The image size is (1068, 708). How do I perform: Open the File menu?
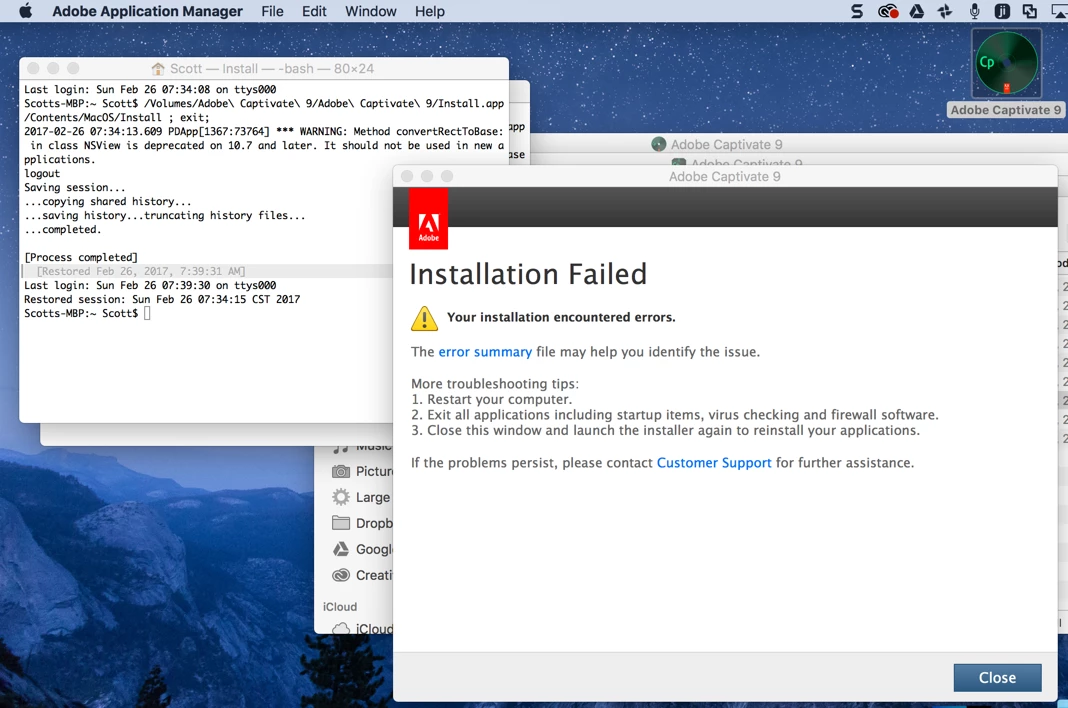tap(272, 11)
